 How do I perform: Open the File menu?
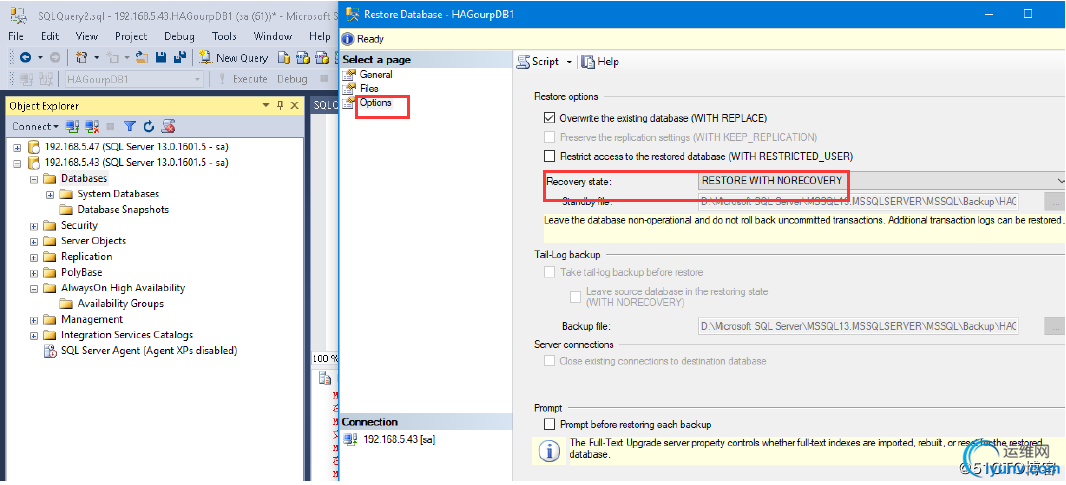pyautogui.click(x=15, y=36)
